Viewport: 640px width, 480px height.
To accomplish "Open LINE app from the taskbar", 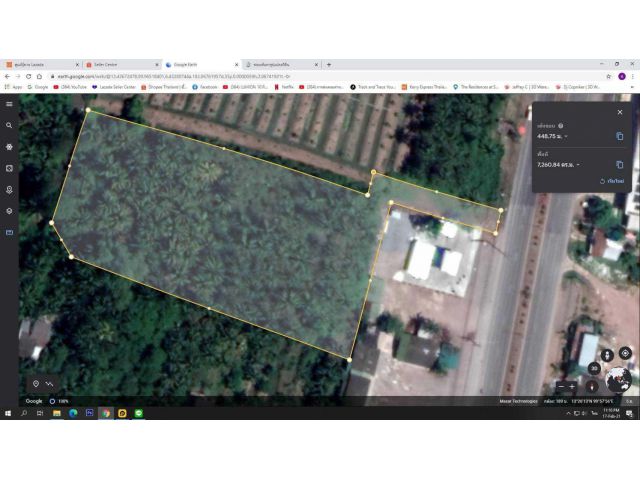I will coord(139,413).
